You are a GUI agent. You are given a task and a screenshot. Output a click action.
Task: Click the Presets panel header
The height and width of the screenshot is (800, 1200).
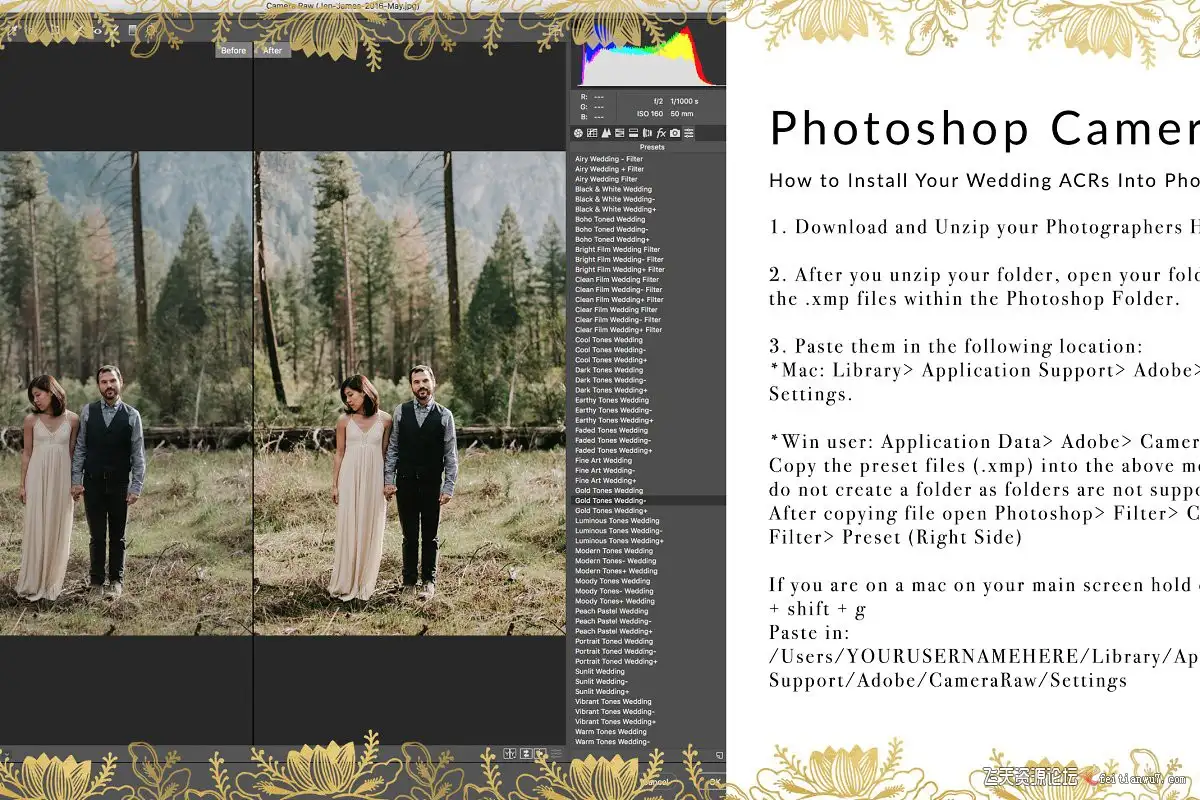click(651, 147)
